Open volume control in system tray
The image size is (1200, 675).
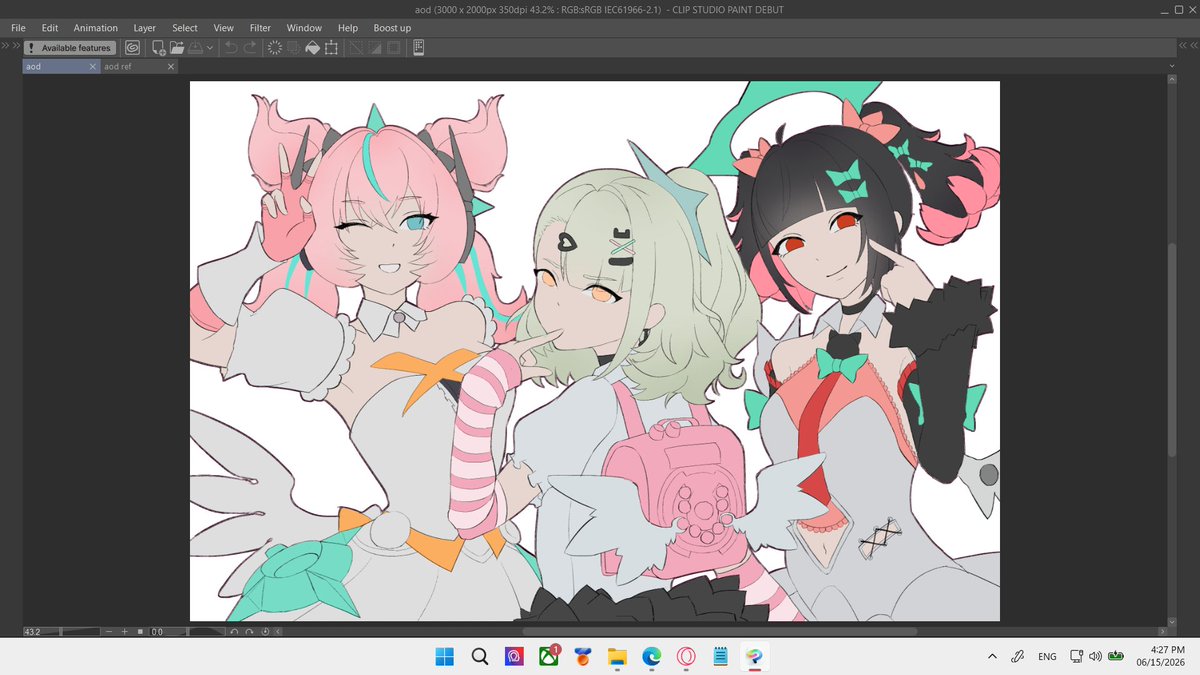(x=1095, y=657)
